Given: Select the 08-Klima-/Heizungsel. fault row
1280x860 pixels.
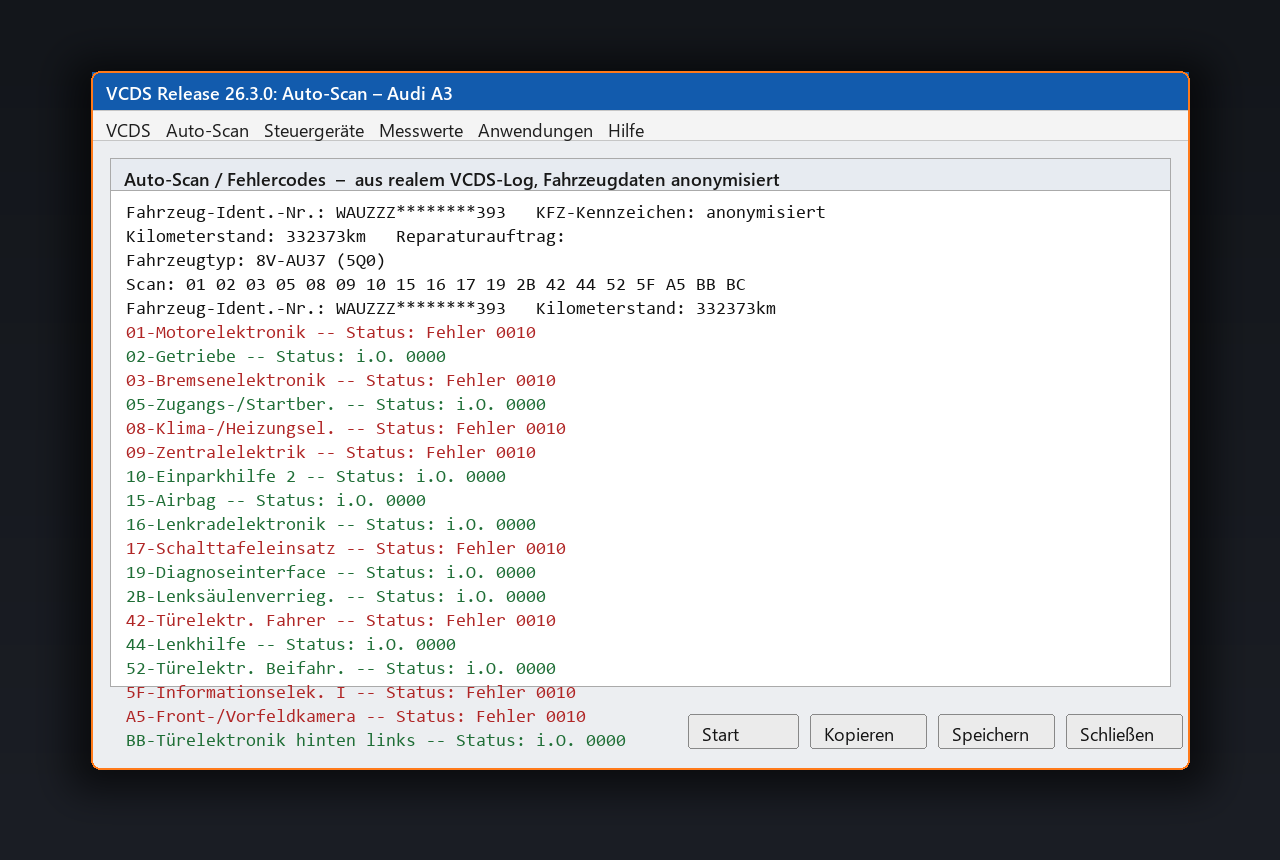Looking at the screenshot, I should pyautogui.click(x=346, y=428).
